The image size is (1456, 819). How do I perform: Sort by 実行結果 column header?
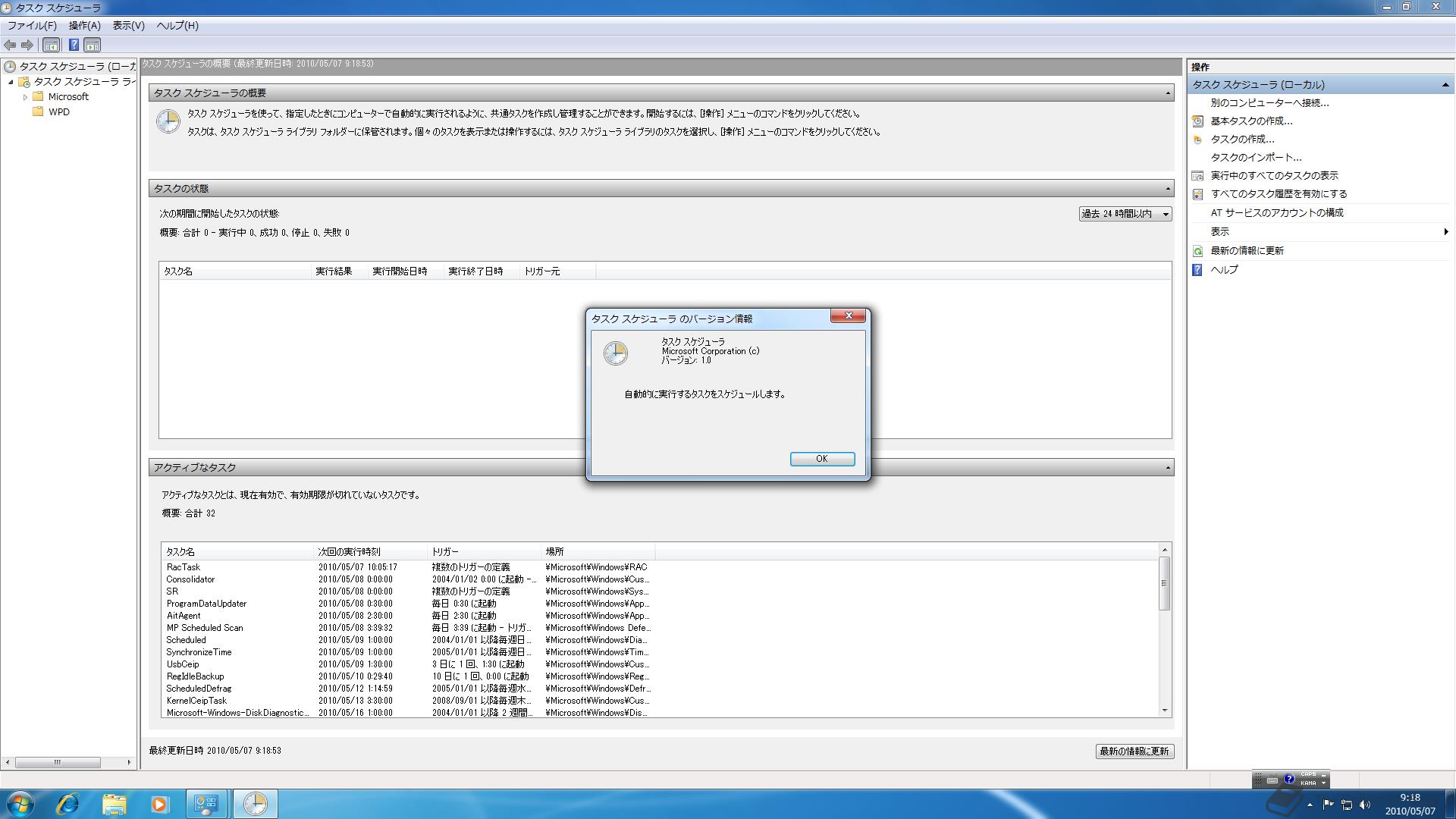[x=339, y=271]
